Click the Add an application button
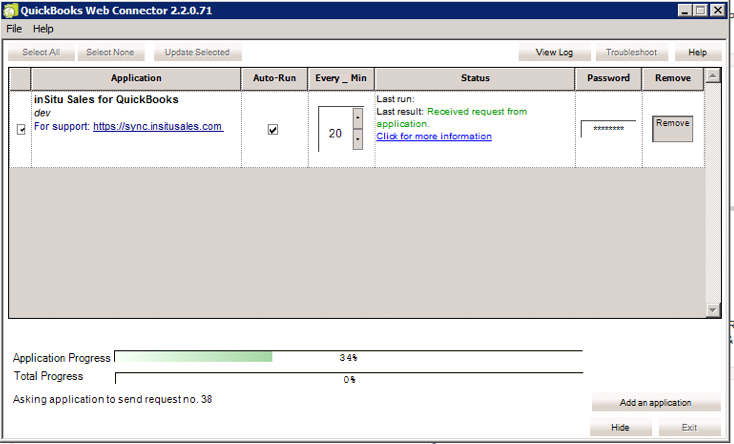 655,403
